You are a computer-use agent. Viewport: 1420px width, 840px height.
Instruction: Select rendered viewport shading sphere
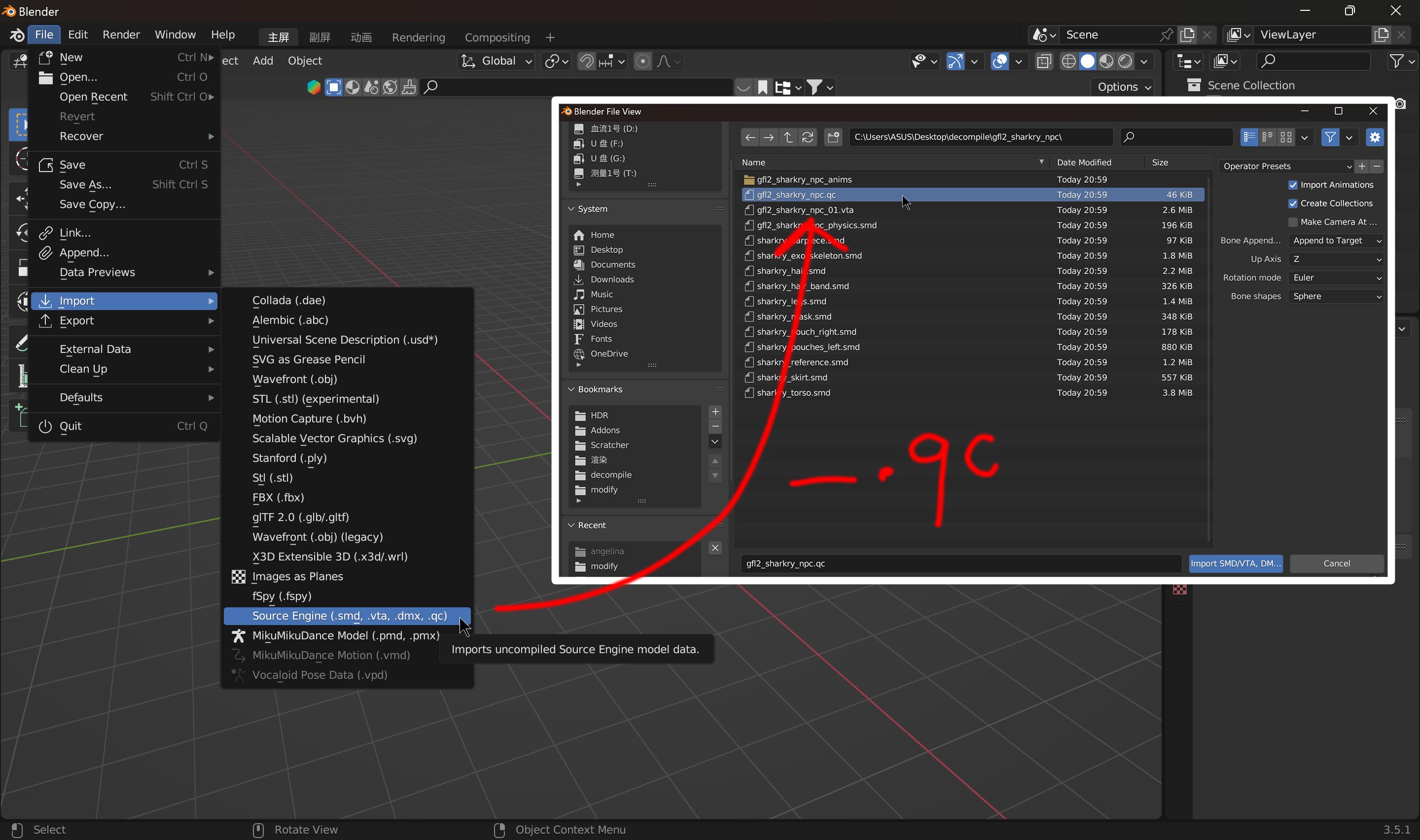pos(1125,61)
